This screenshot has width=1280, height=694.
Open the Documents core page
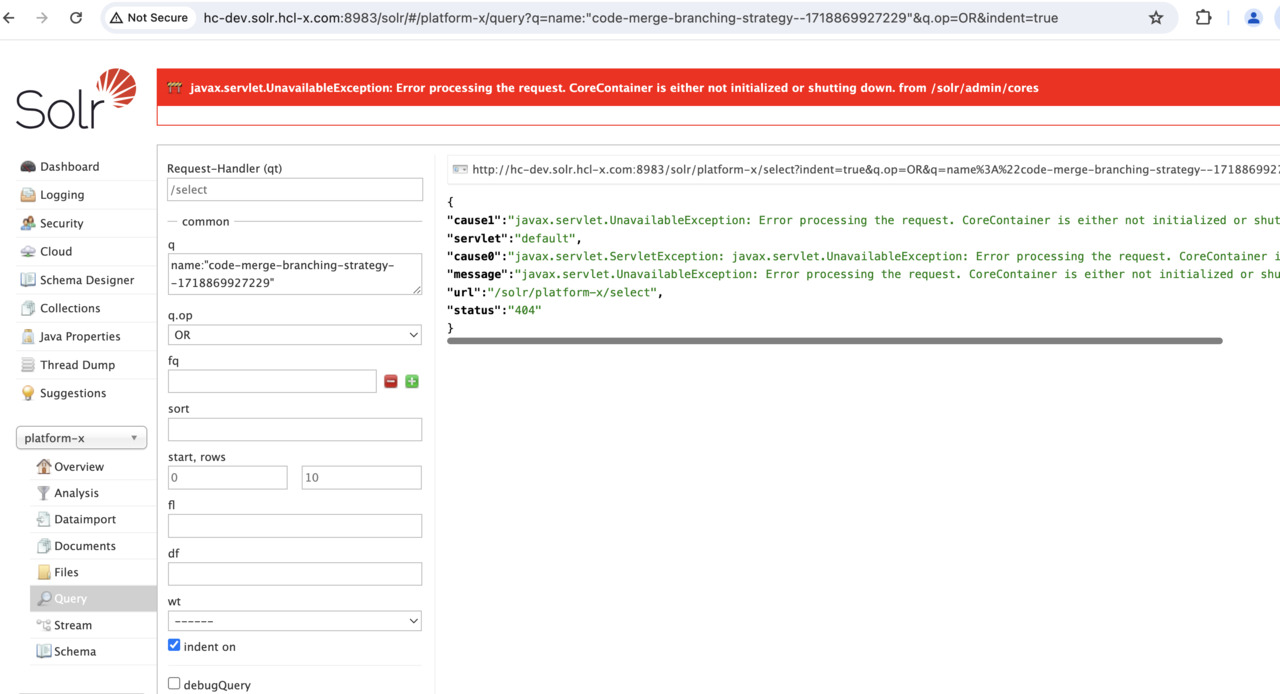84,546
